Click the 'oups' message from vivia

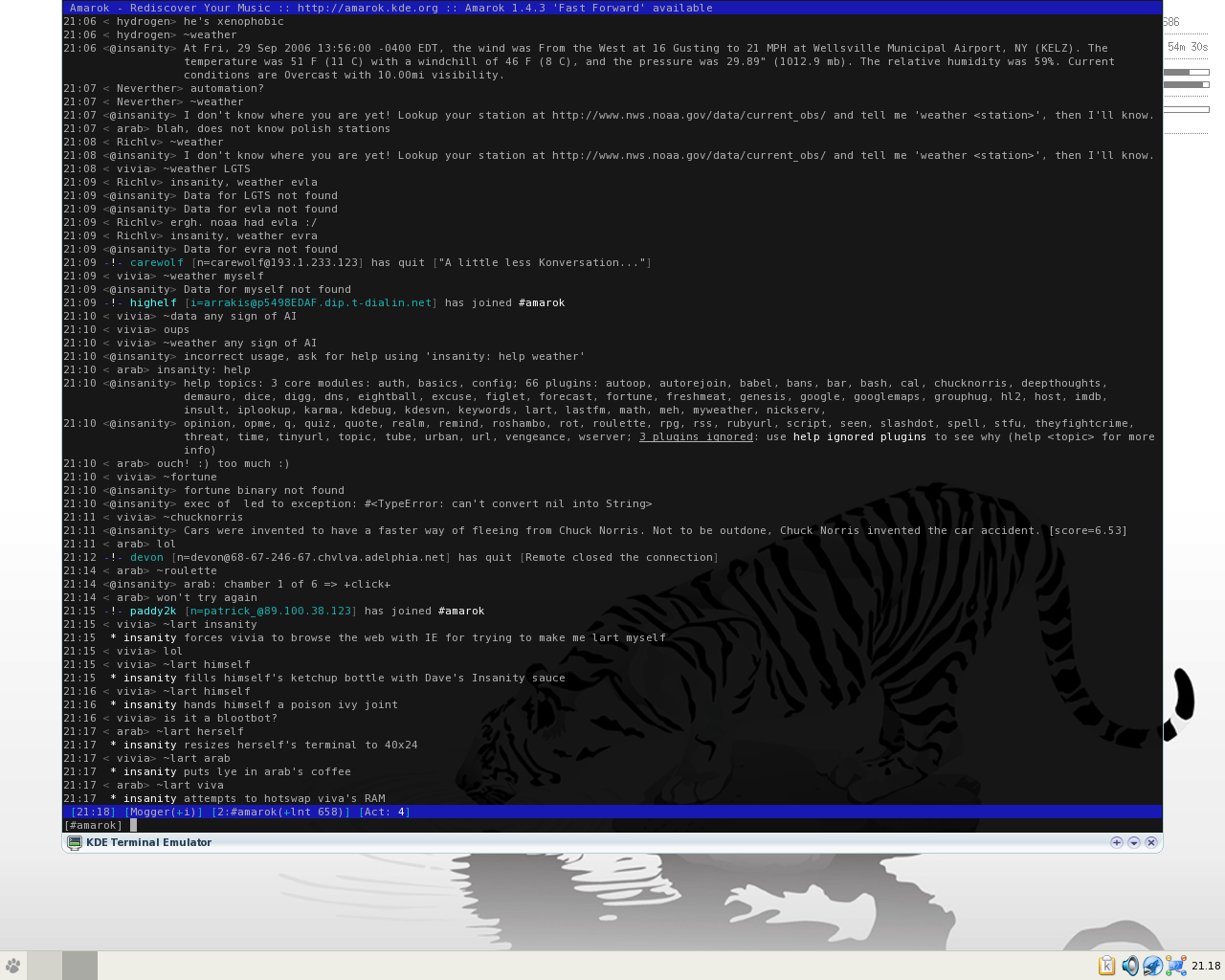[177, 329]
